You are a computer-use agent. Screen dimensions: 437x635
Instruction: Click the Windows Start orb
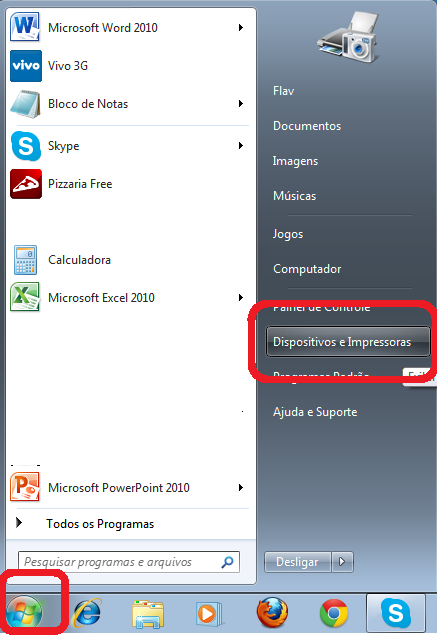coord(24,612)
